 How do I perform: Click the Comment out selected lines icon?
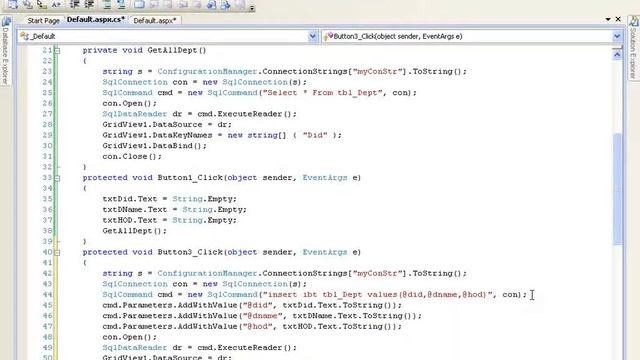click(107, 4)
